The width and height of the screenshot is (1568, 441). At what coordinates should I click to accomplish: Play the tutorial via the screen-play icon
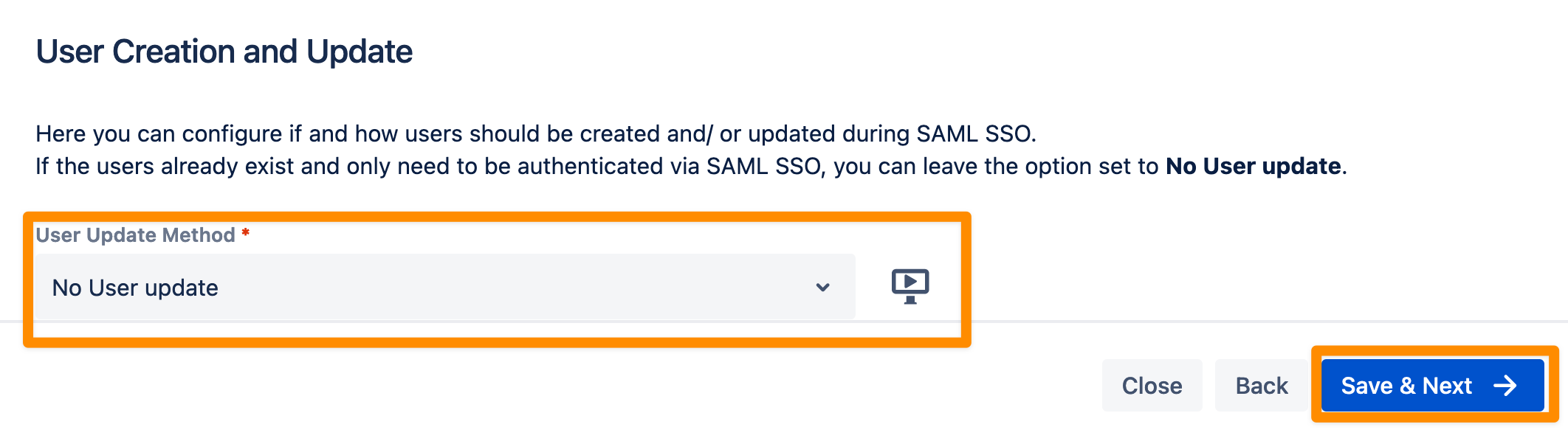pos(910,287)
